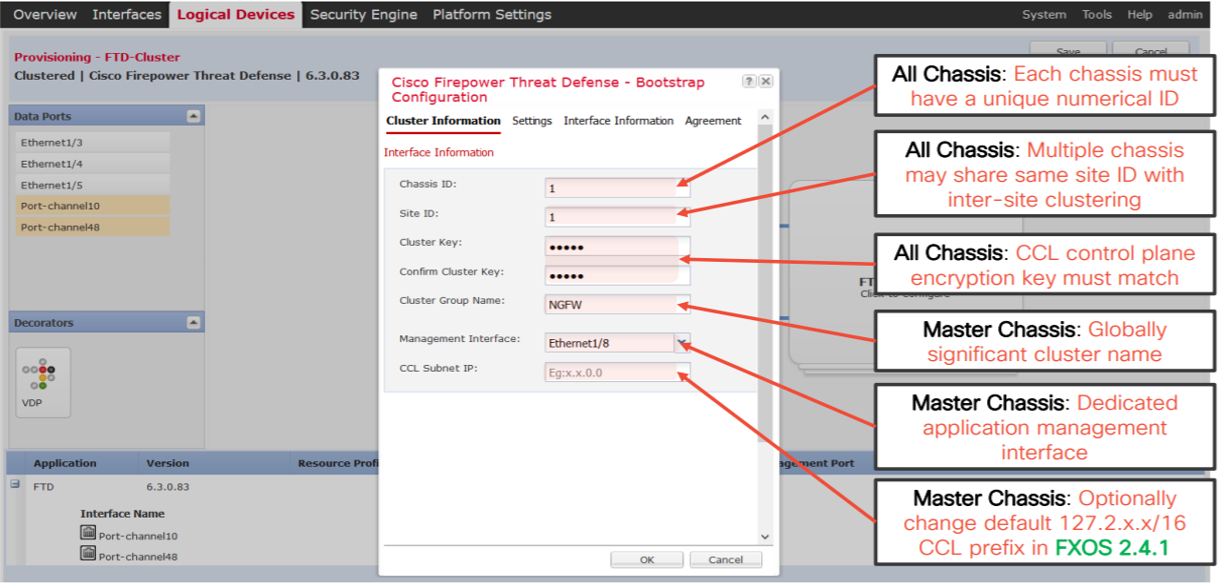Image resolution: width=1226 pixels, height=586 pixels.
Task: Select Port-channel10 in Data Ports
Action: click(92, 206)
